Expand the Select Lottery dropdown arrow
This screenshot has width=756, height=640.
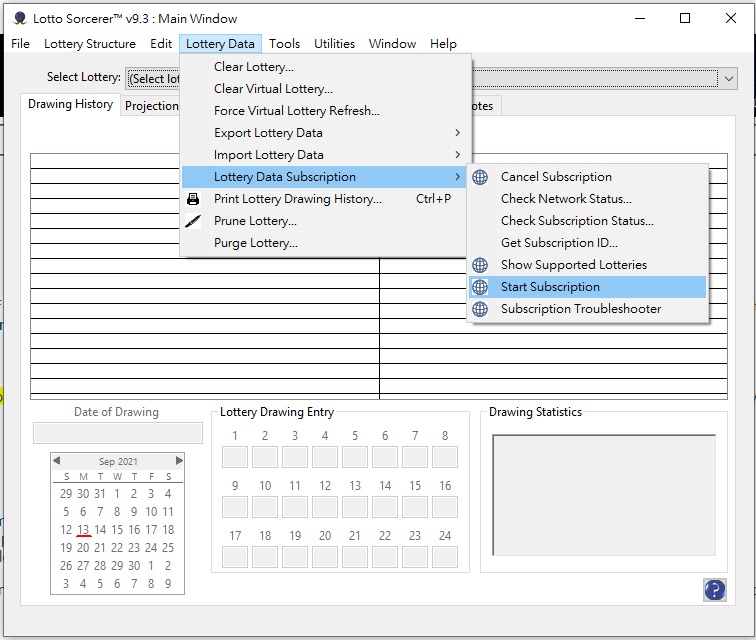[728, 78]
